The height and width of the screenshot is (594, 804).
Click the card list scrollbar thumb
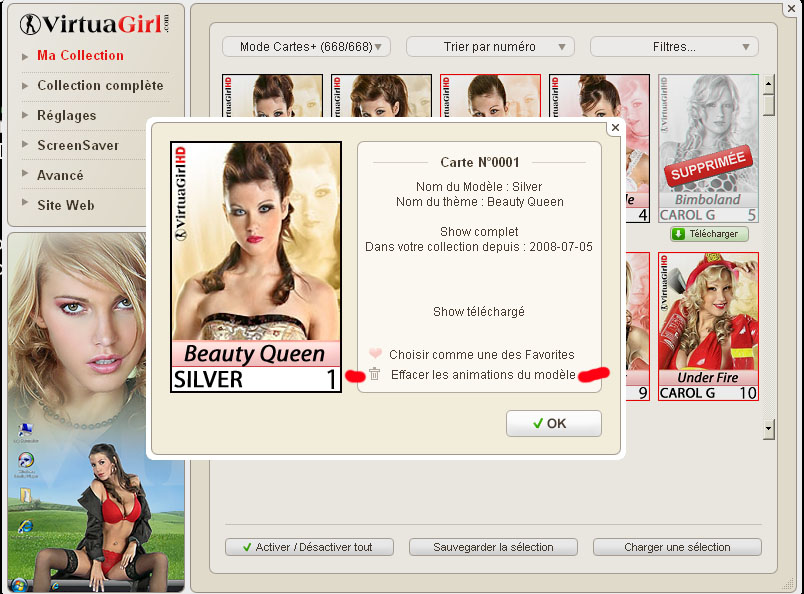point(768,105)
